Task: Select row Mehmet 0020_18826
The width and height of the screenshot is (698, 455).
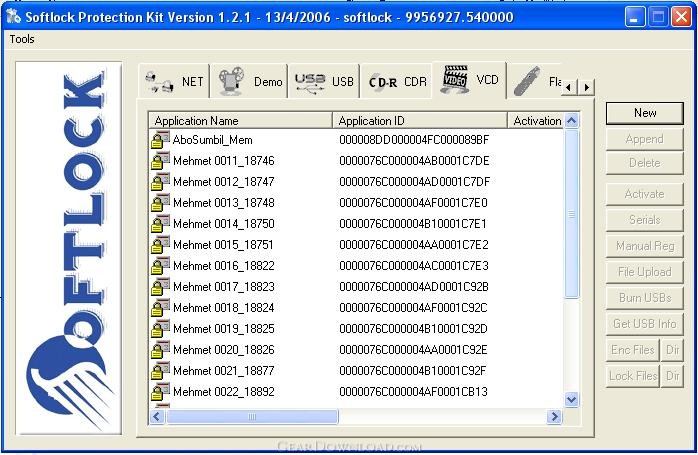Action: [357, 350]
